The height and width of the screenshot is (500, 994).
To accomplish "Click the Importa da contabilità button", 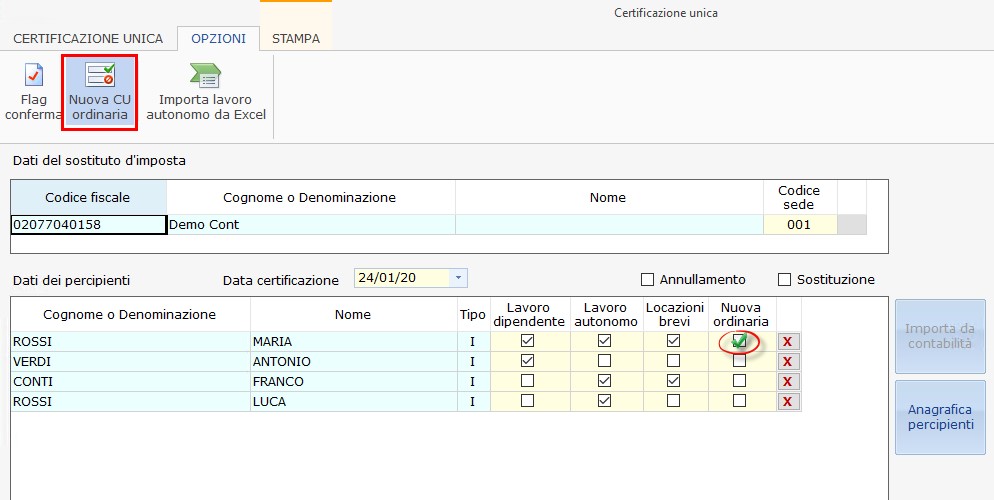I will (940, 336).
